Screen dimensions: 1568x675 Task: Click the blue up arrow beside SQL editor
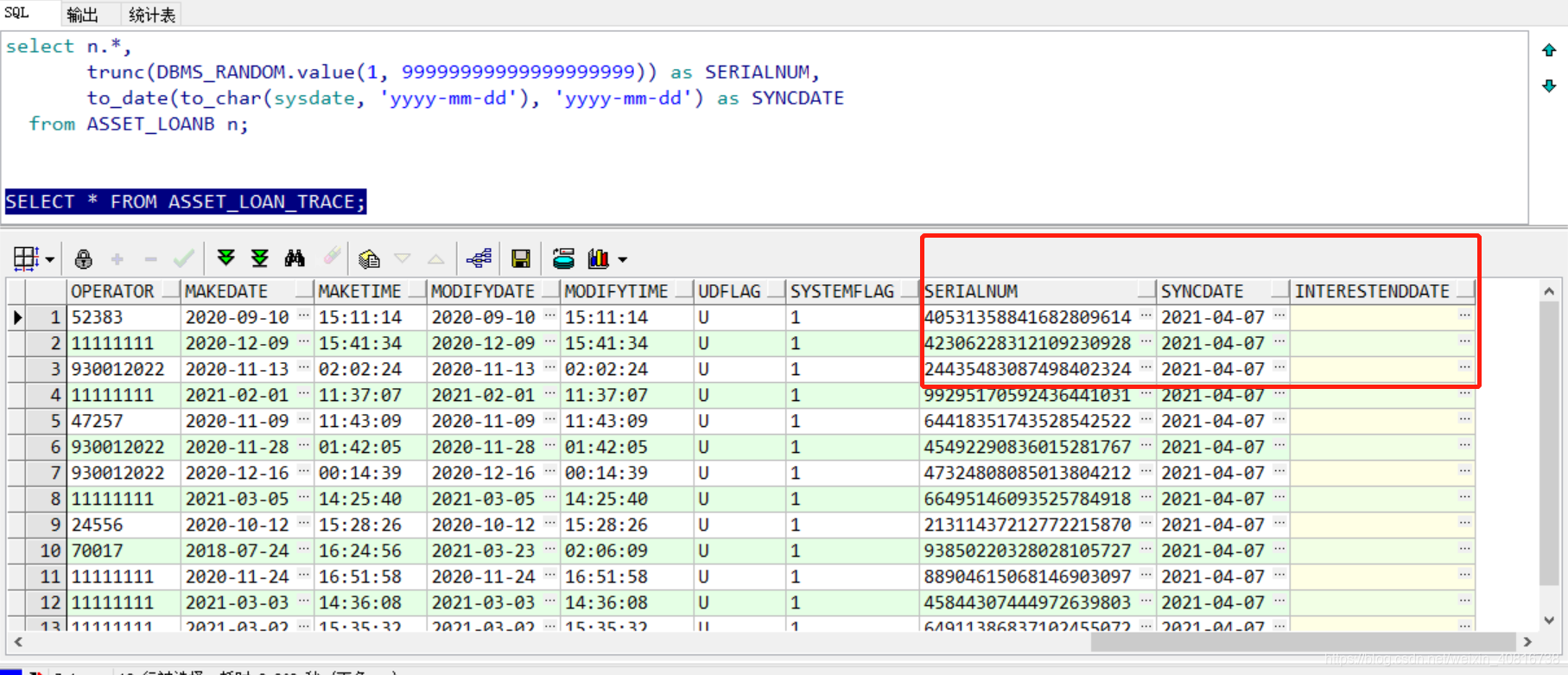tap(1549, 50)
